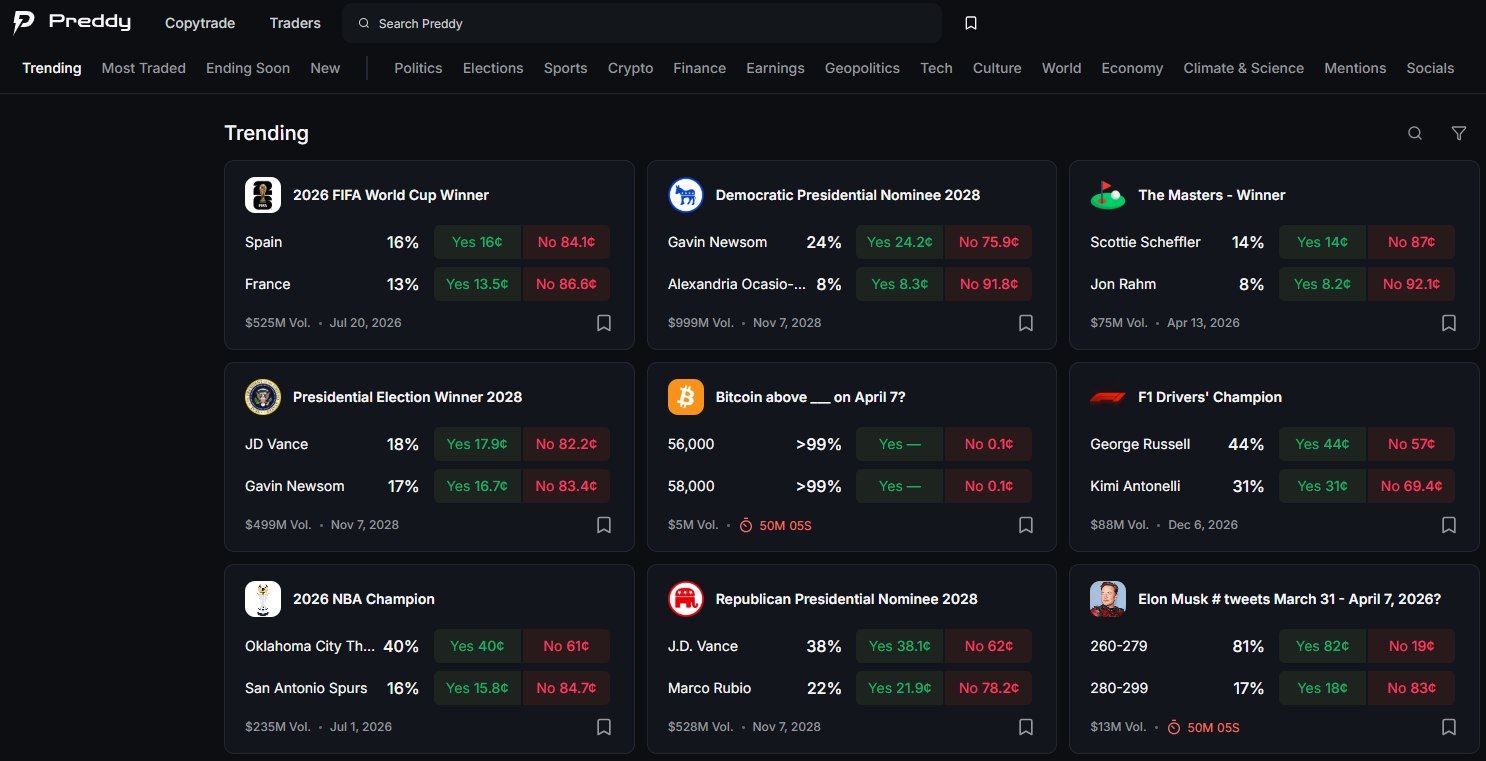
Task: Click the search icon beside Trending heading
Action: pos(1414,133)
